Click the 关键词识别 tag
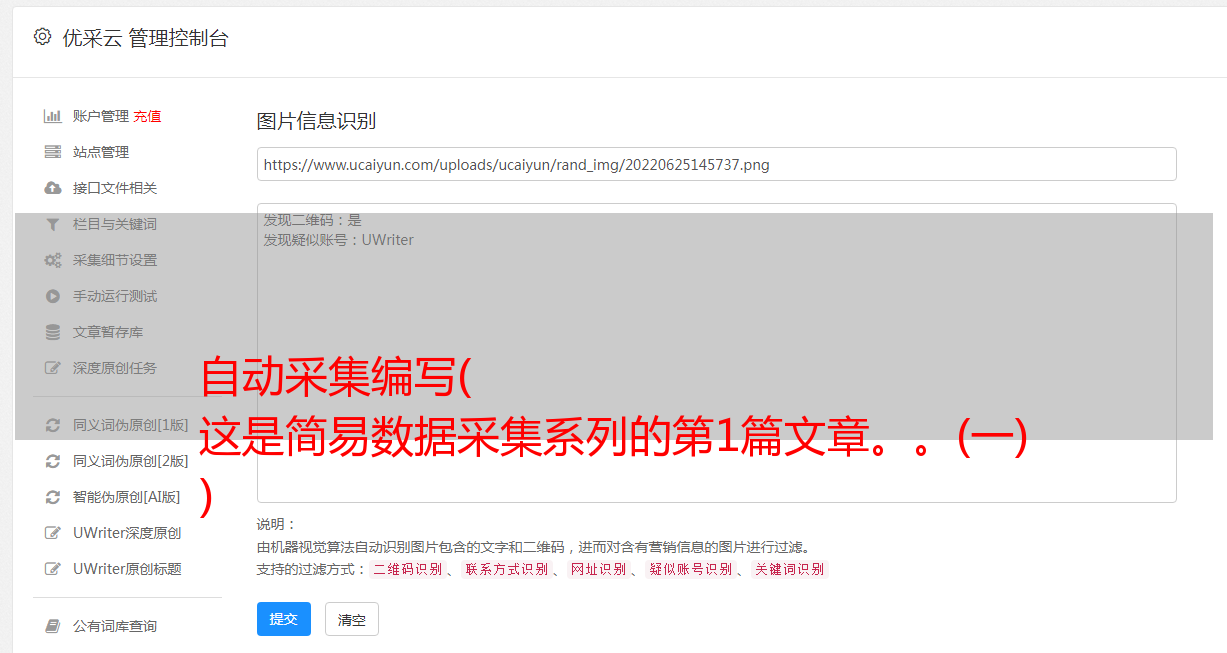Viewport: 1227px width, 653px height. point(789,569)
